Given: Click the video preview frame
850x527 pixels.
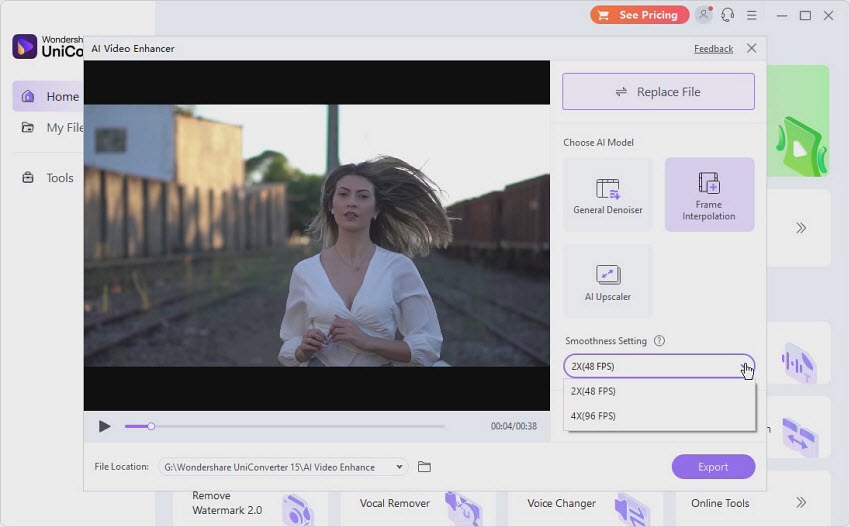Looking at the screenshot, I should point(317,235).
